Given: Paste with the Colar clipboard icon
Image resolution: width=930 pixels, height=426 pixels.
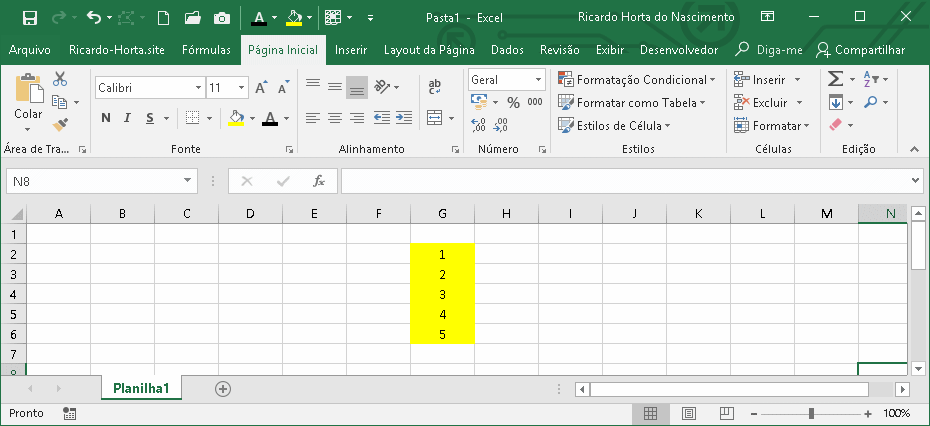Looking at the screenshot, I should pos(28,88).
